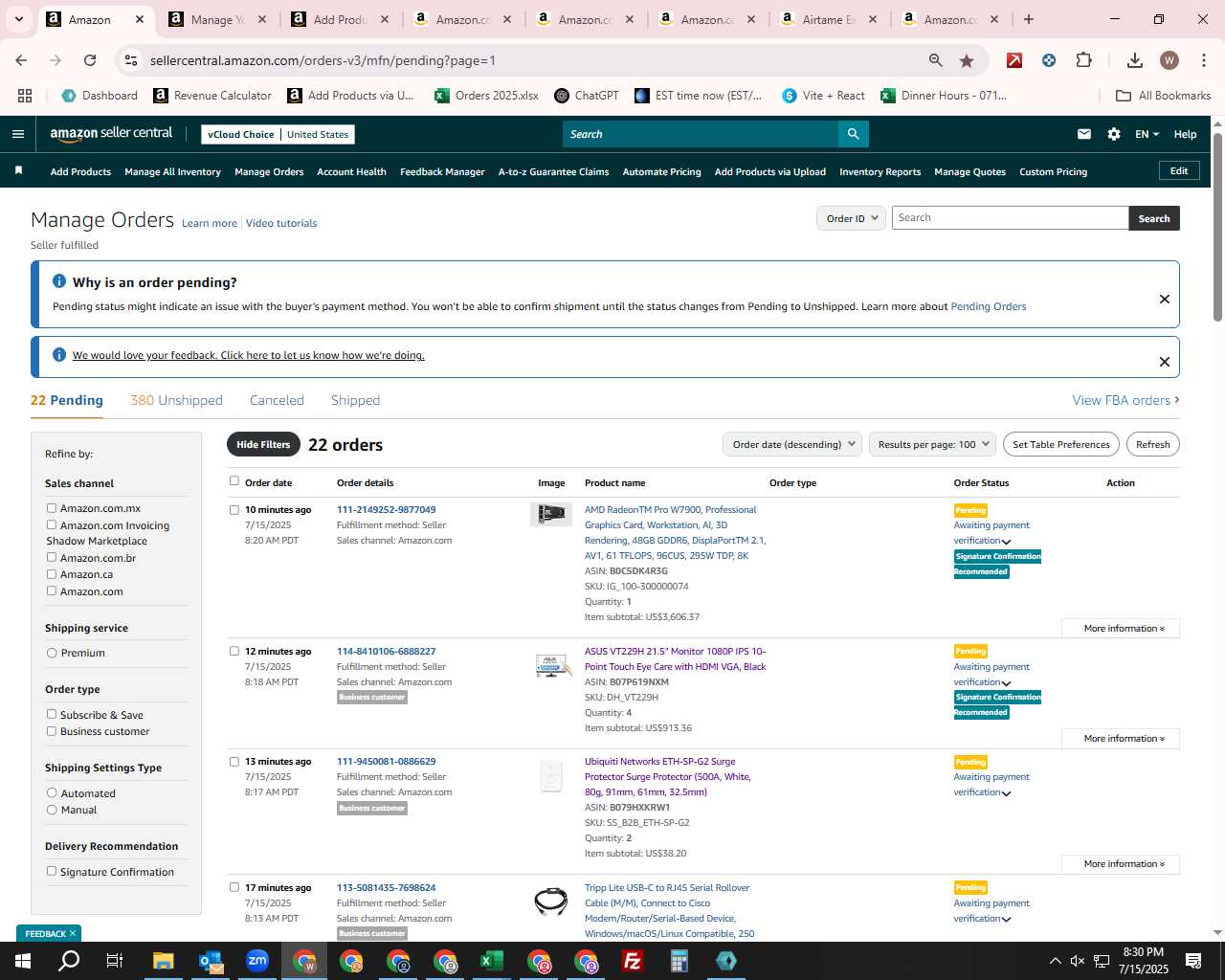
Task: Select the Premium shipping service radio
Action: (x=52, y=653)
